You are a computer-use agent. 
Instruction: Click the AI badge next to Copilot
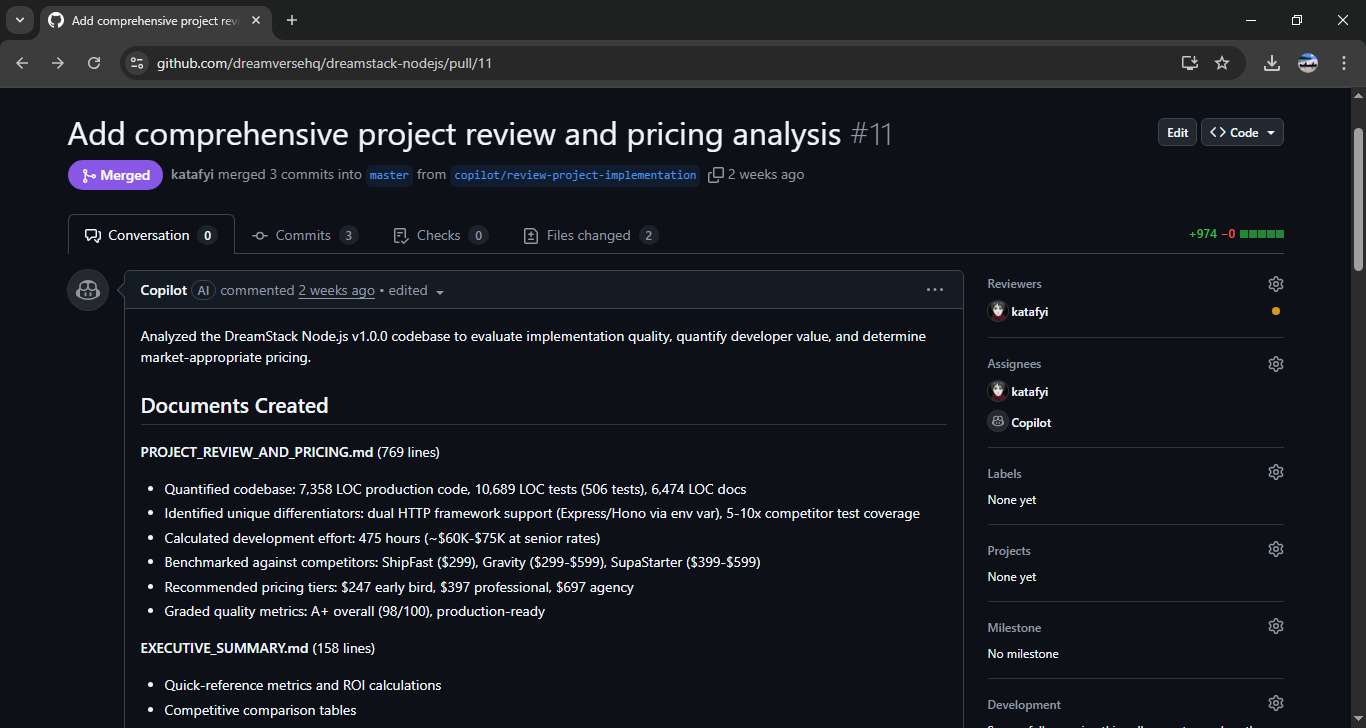(x=203, y=290)
